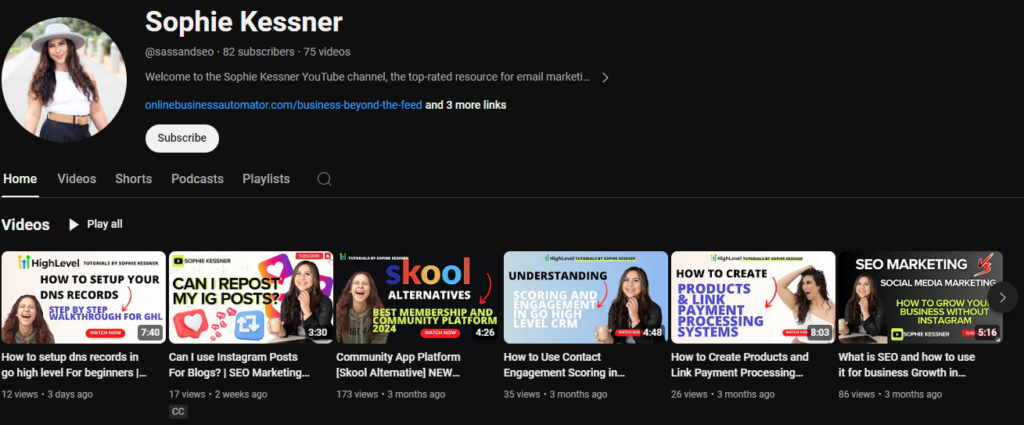Expand channel description with chevron arrow

tap(605, 78)
